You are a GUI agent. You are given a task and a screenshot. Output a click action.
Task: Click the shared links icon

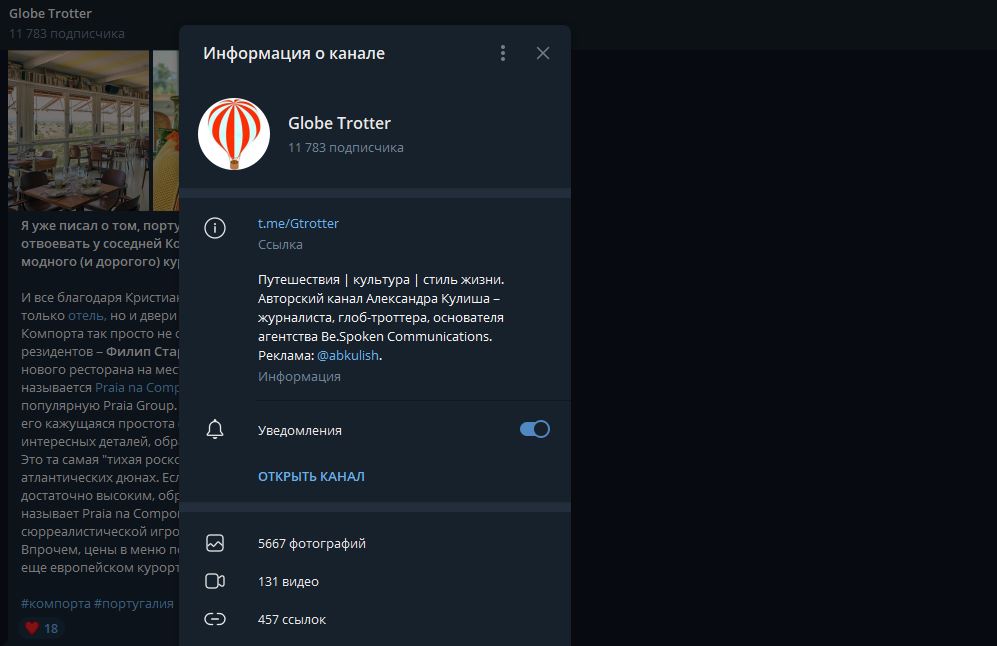coord(214,619)
